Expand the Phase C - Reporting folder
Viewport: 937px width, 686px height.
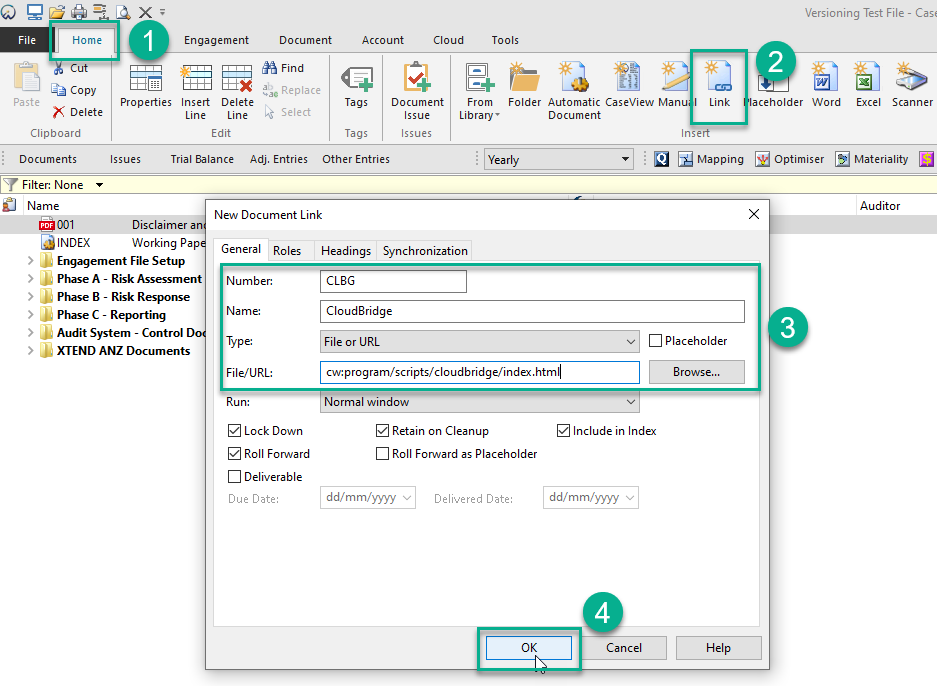[x=30, y=314]
